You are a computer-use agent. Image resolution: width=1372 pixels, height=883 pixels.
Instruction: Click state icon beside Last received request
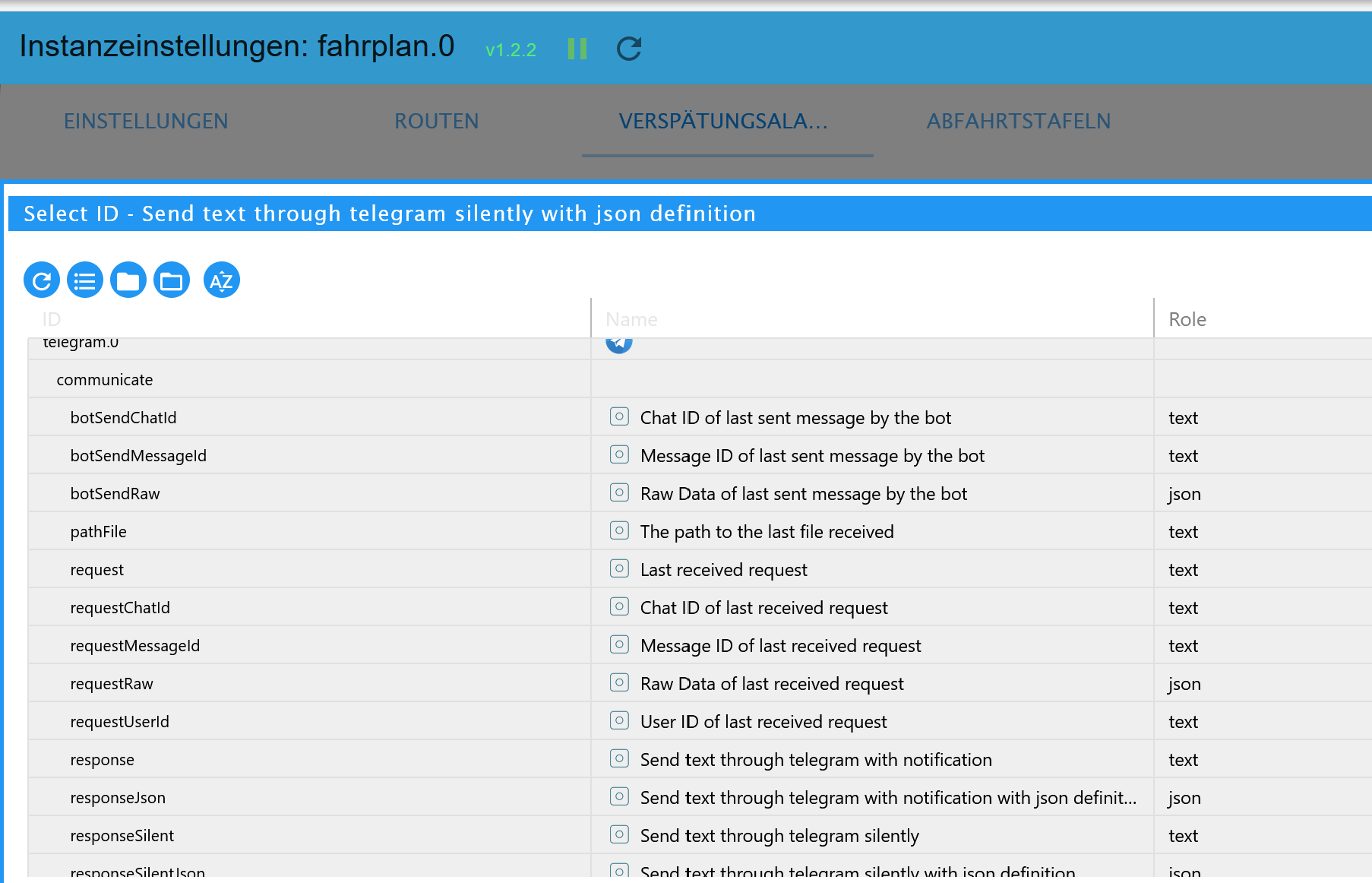click(619, 568)
